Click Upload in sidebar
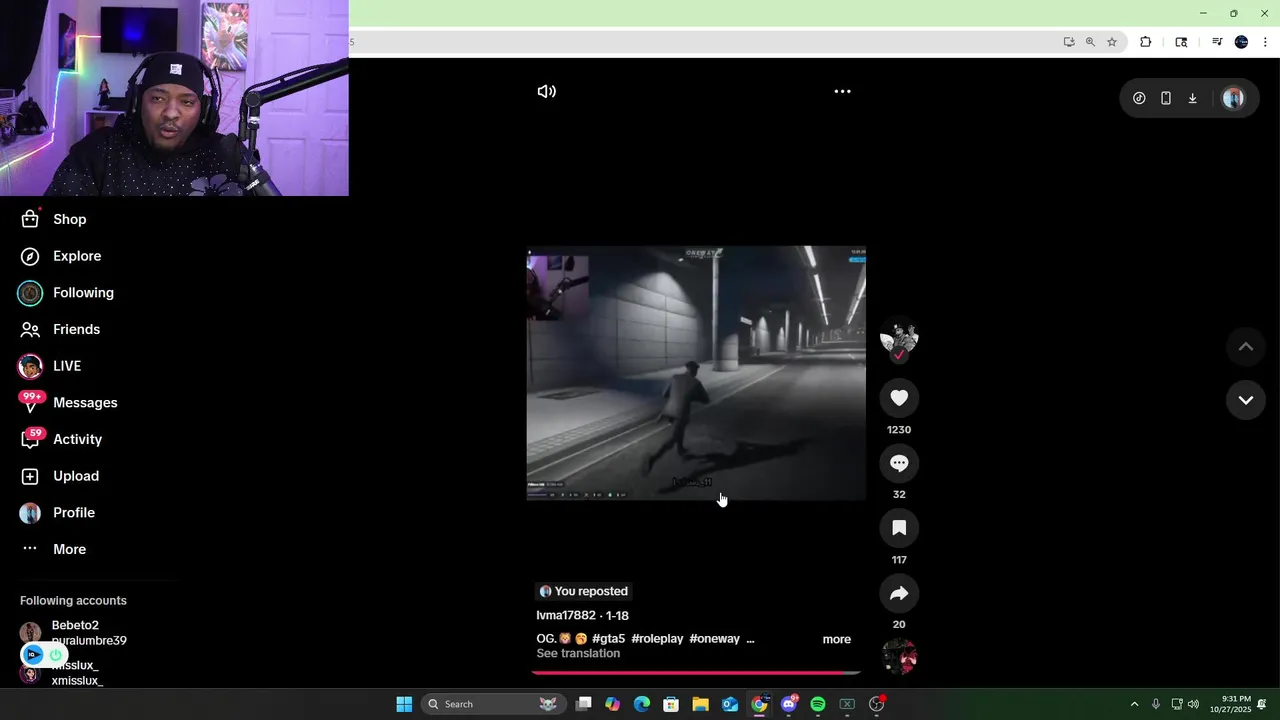The image size is (1280, 720). [x=60, y=476]
